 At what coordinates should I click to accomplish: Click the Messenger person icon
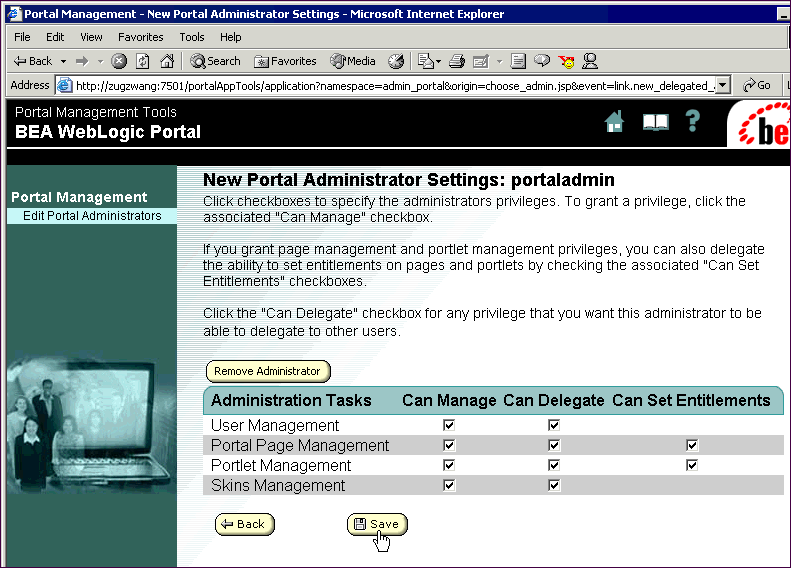coord(590,61)
